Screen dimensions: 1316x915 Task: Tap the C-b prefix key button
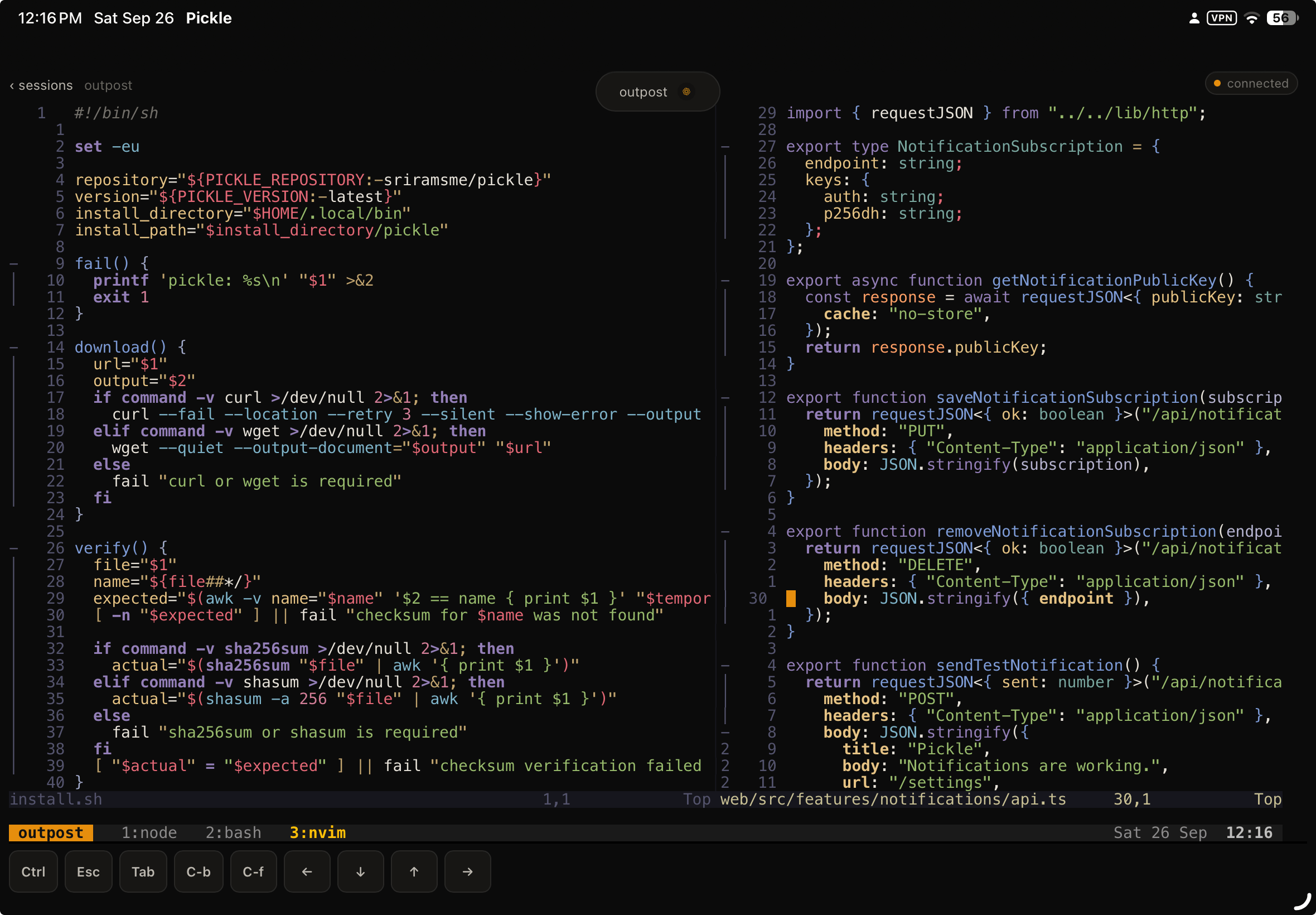coord(198,871)
